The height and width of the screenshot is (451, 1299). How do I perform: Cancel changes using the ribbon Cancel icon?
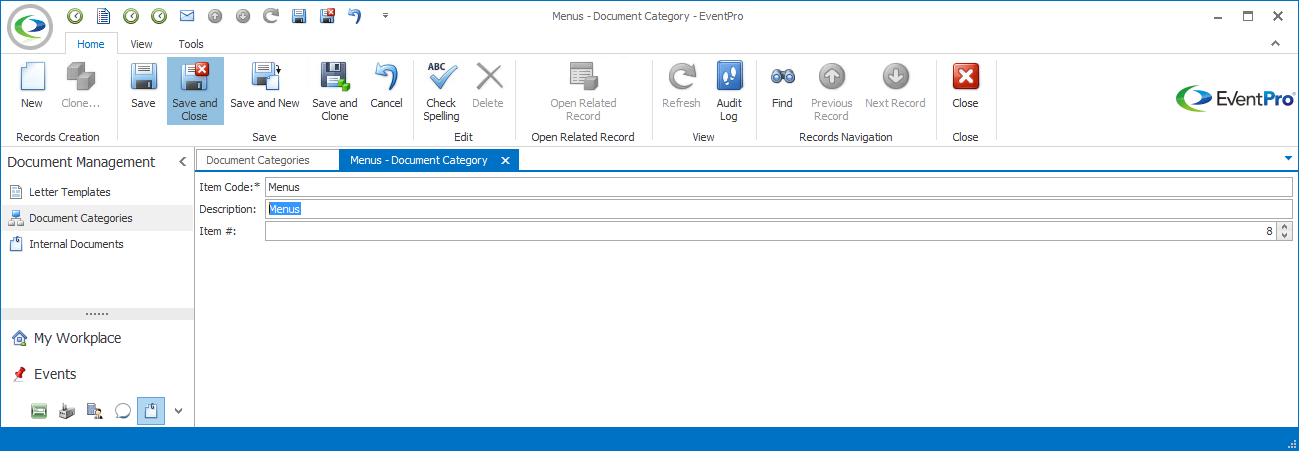coord(386,86)
